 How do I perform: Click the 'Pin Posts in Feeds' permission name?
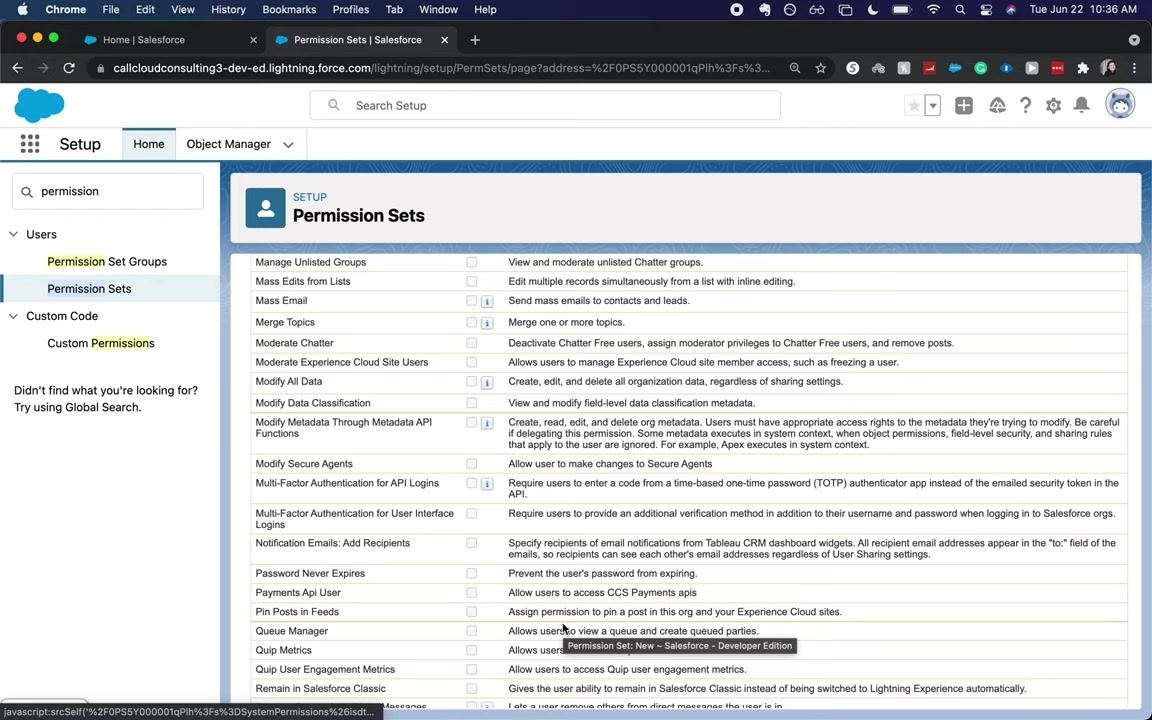point(297,612)
